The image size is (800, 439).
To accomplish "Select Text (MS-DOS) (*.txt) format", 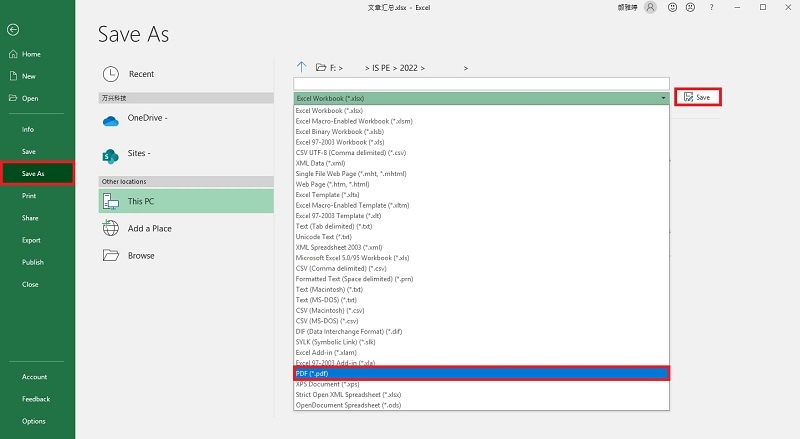I will click(481, 300).
